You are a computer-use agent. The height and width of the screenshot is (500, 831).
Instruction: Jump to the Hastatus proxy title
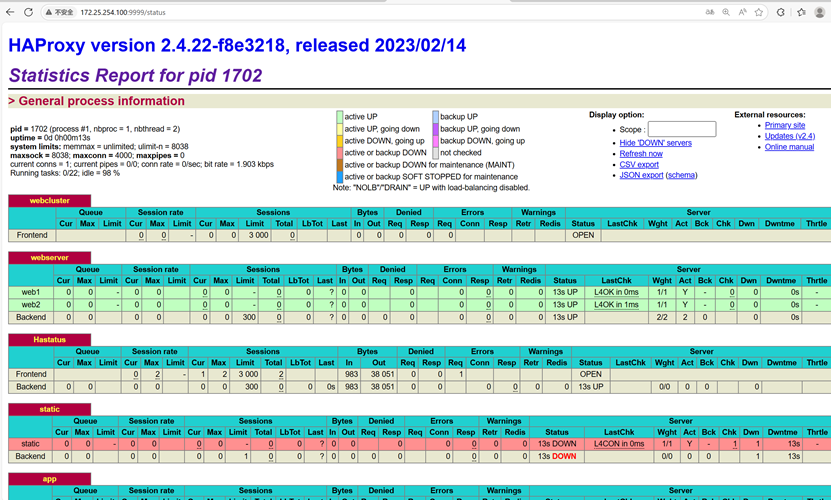pos(49,339)
